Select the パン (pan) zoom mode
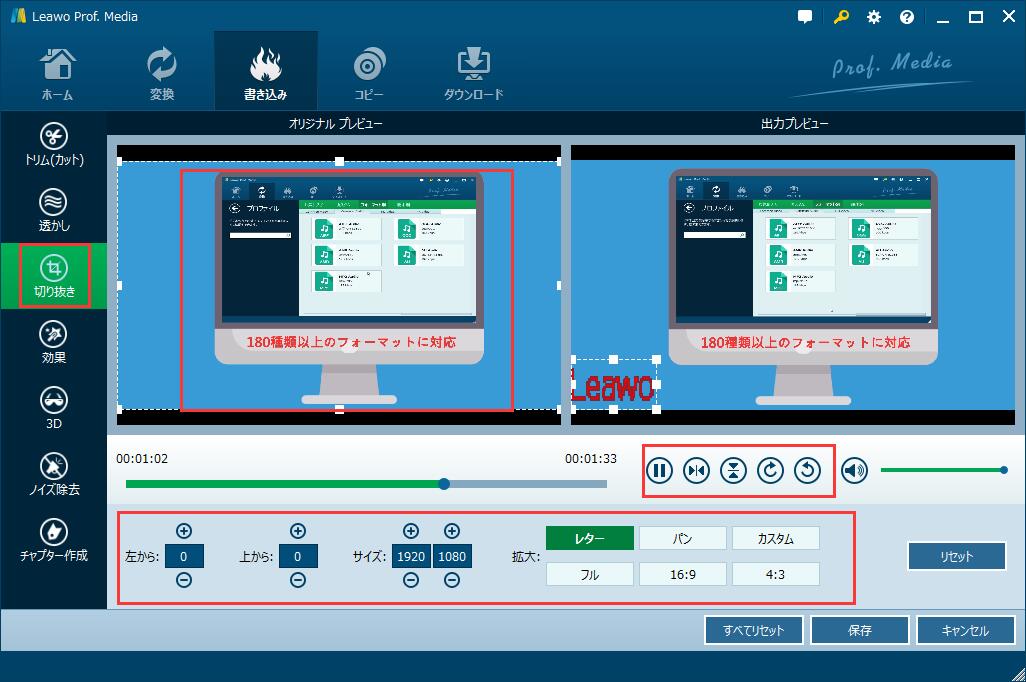 coord(682,539)
